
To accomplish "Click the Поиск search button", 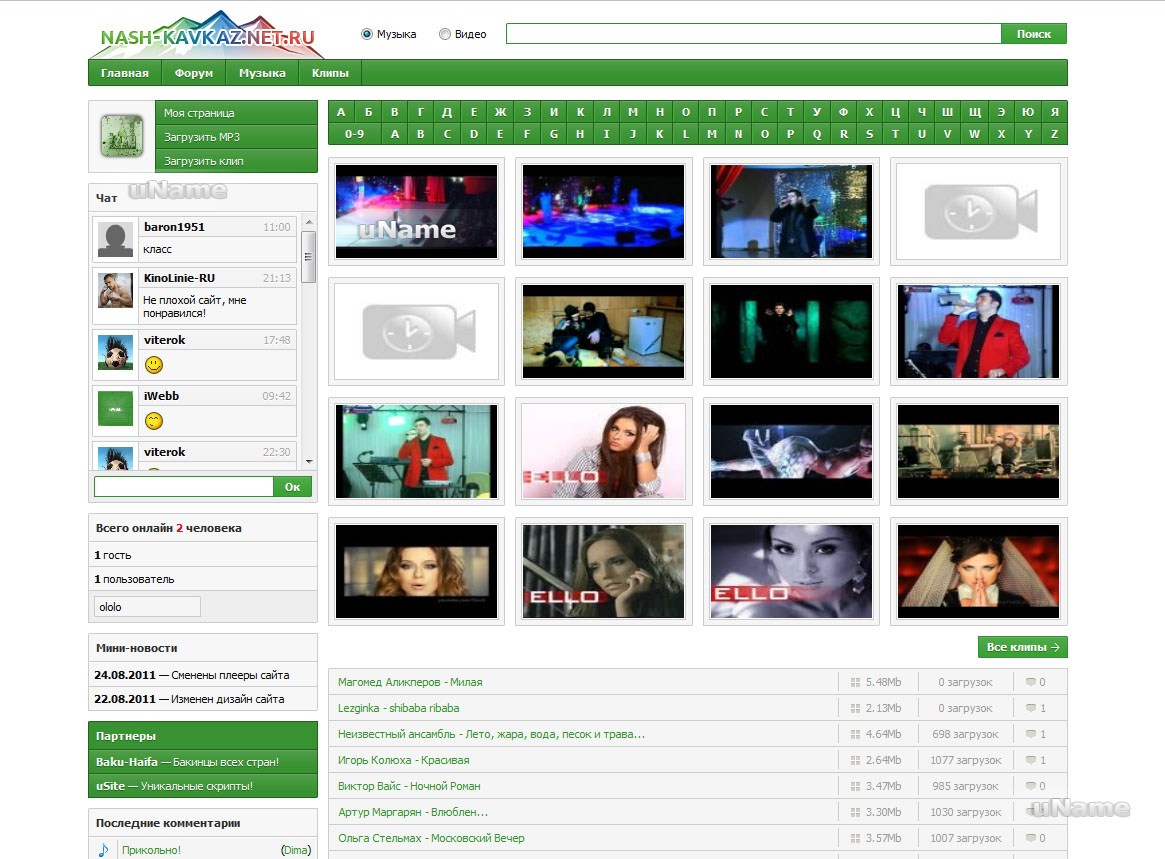I will click(x=1033, y=33).
